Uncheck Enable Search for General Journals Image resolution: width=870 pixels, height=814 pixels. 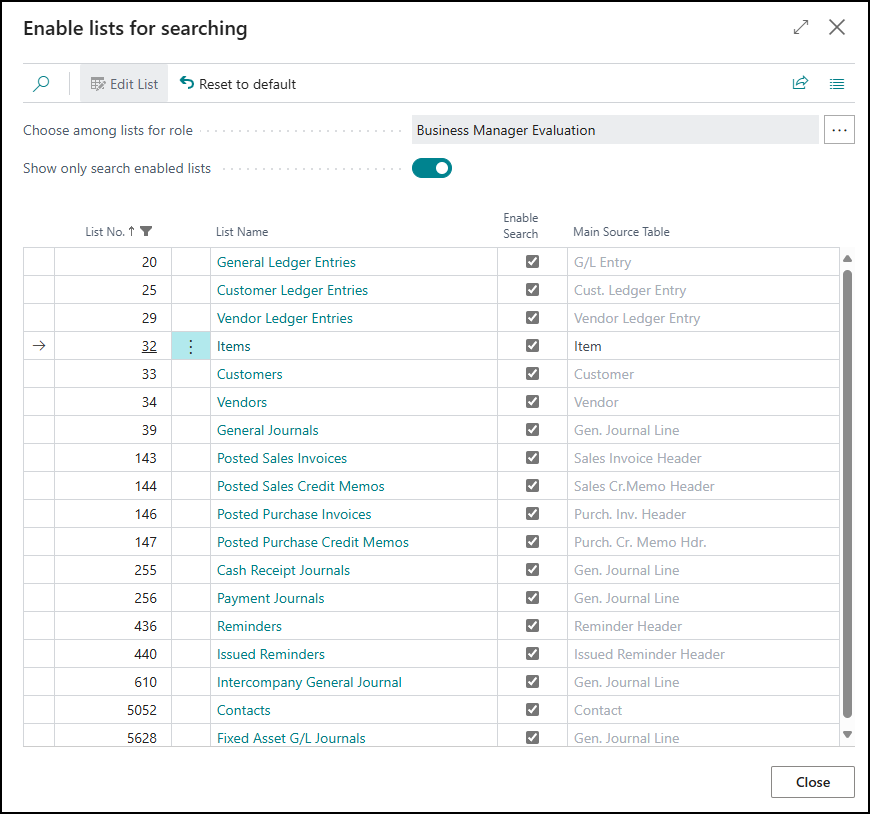click(532, 429)
